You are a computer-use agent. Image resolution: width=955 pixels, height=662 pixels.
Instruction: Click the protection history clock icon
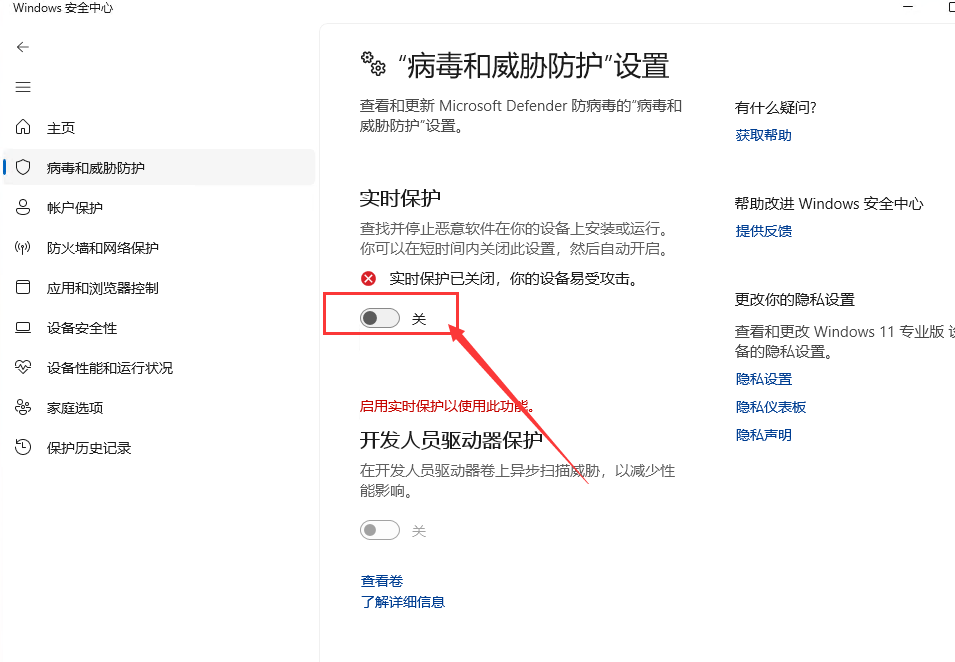pos(23,448)
